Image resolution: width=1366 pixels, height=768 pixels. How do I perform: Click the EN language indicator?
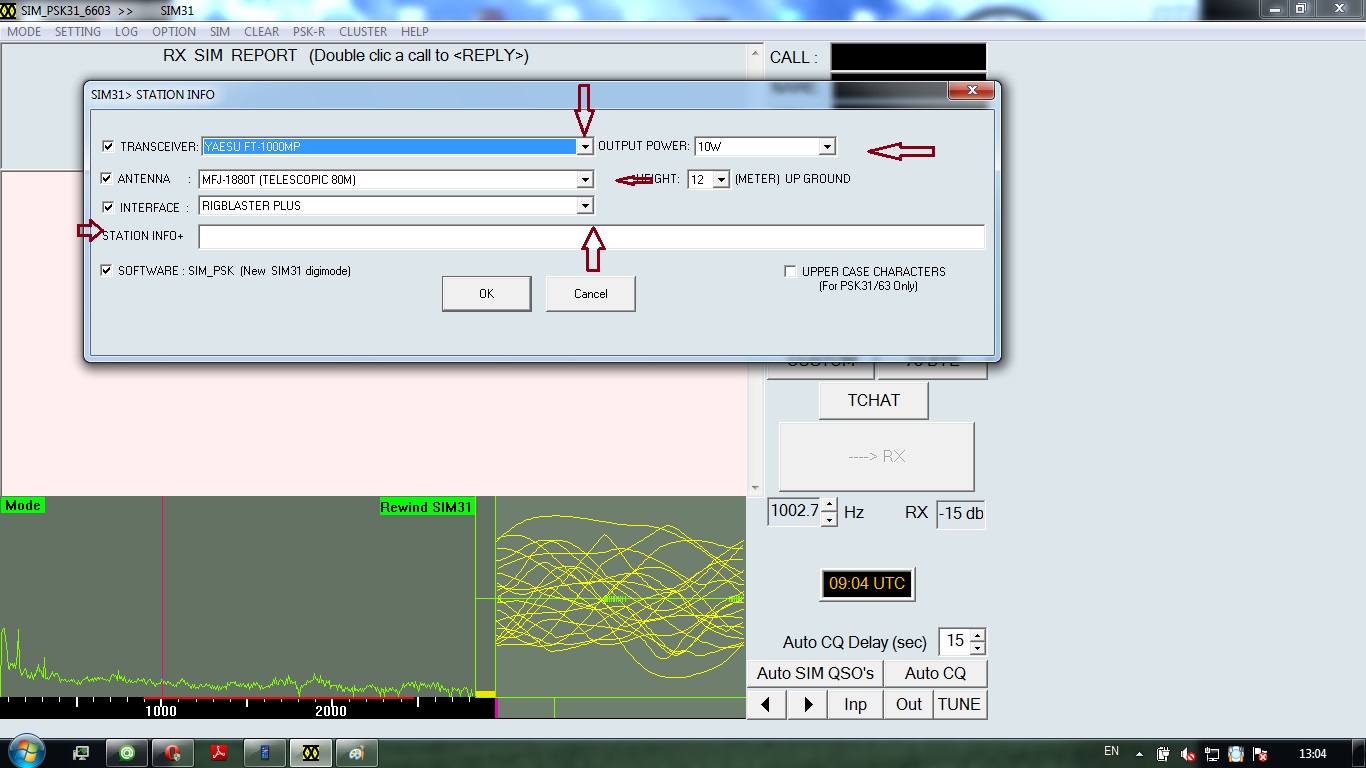pyautogui.click(x=1111, y=751)
